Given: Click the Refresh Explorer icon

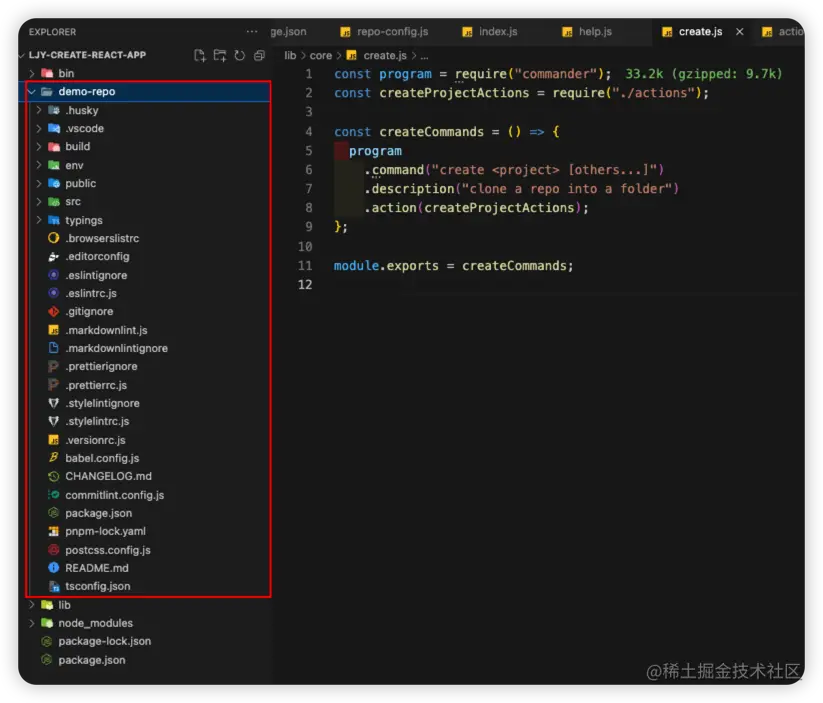Looking at the screenshot, I should [239, 56].
